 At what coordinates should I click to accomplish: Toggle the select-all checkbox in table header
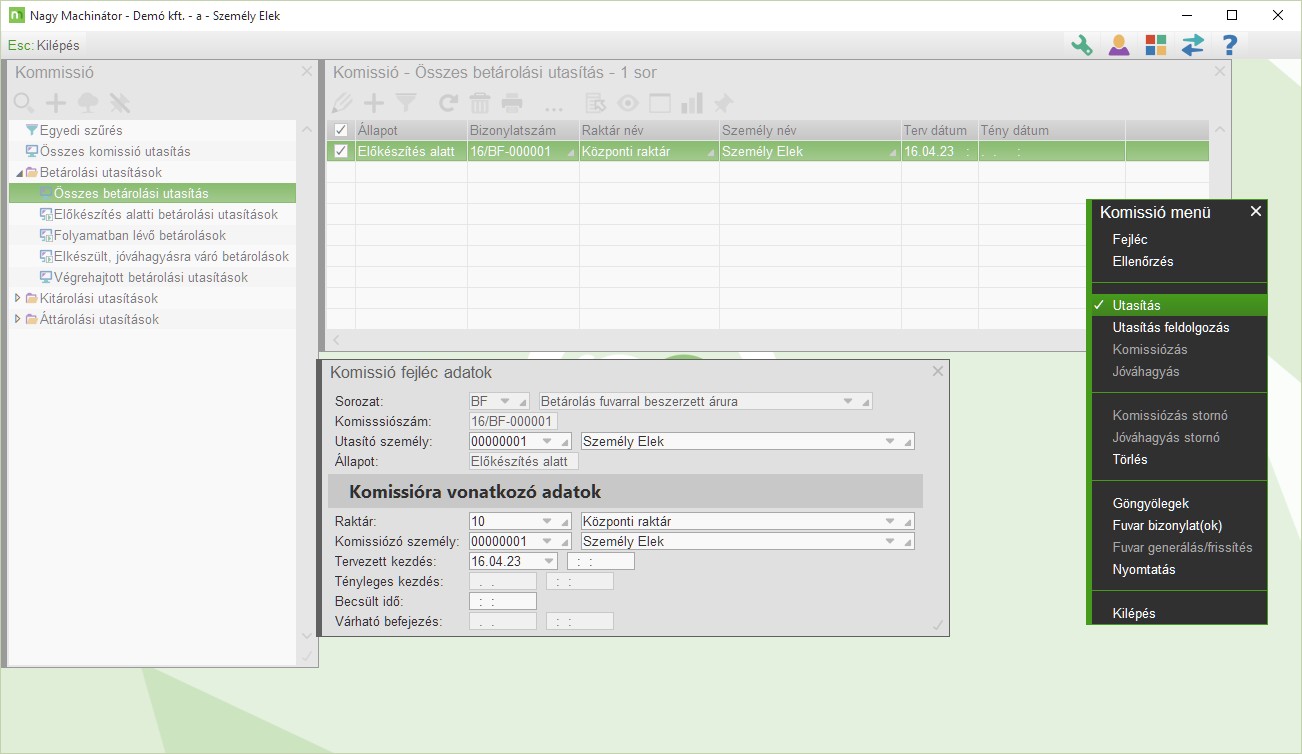pyautogui.click(x=341, y=130)
